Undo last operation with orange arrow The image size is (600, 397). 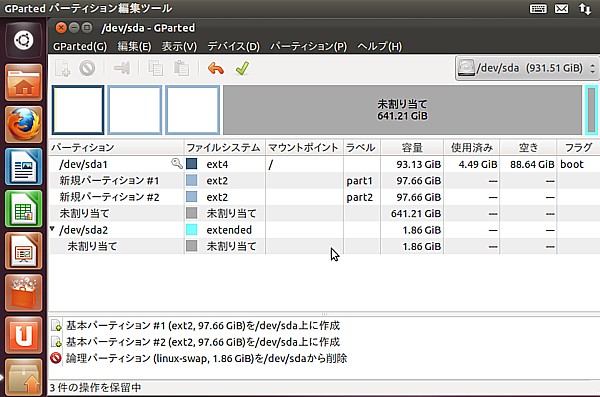[215, 69]
